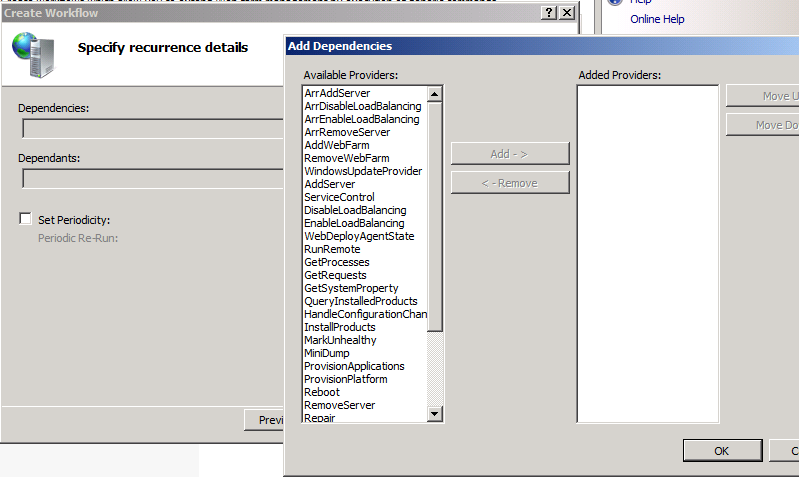
Task: Open the Online Help link
Action: [x=657, y=19]
